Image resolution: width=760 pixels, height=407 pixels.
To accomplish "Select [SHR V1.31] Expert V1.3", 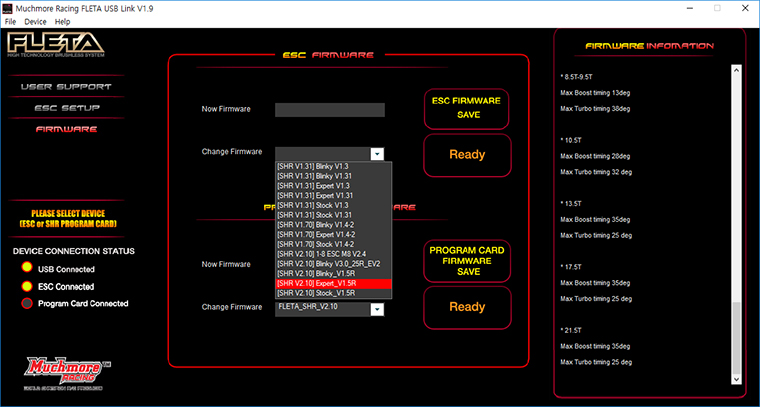I will (333, 186).
